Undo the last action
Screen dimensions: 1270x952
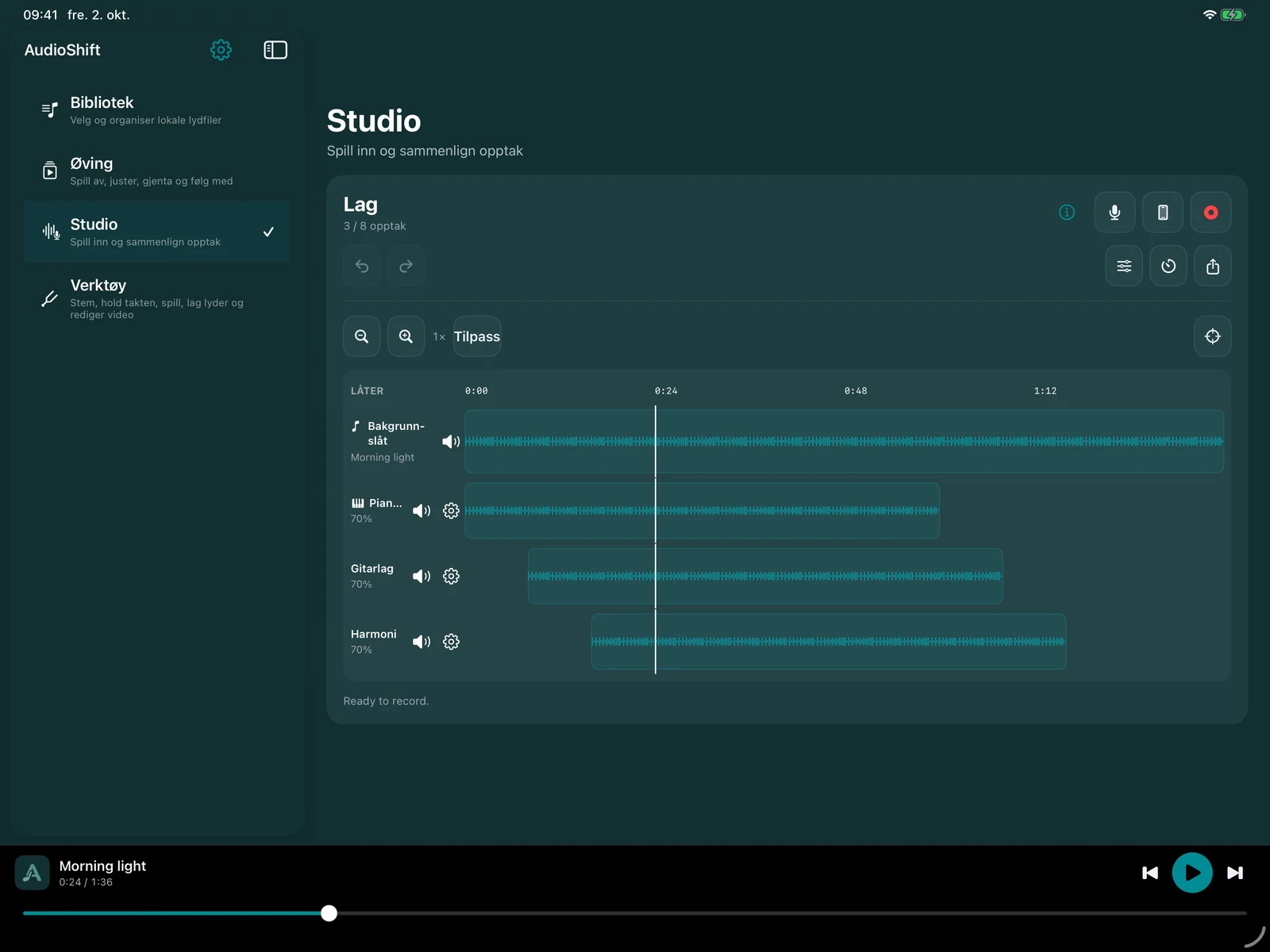(x=362, y=266)
